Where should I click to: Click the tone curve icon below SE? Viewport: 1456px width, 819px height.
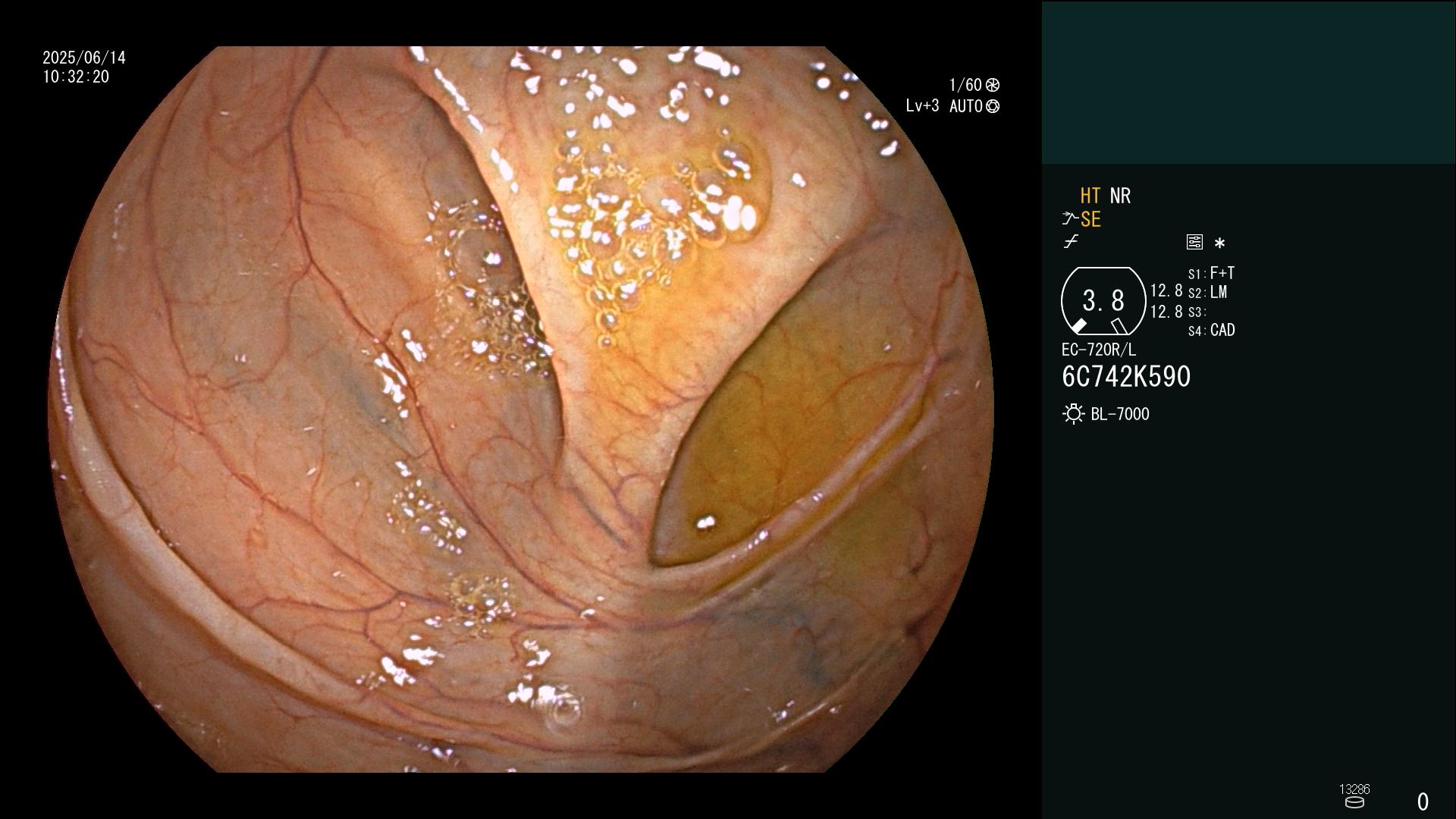(1071, 242)
